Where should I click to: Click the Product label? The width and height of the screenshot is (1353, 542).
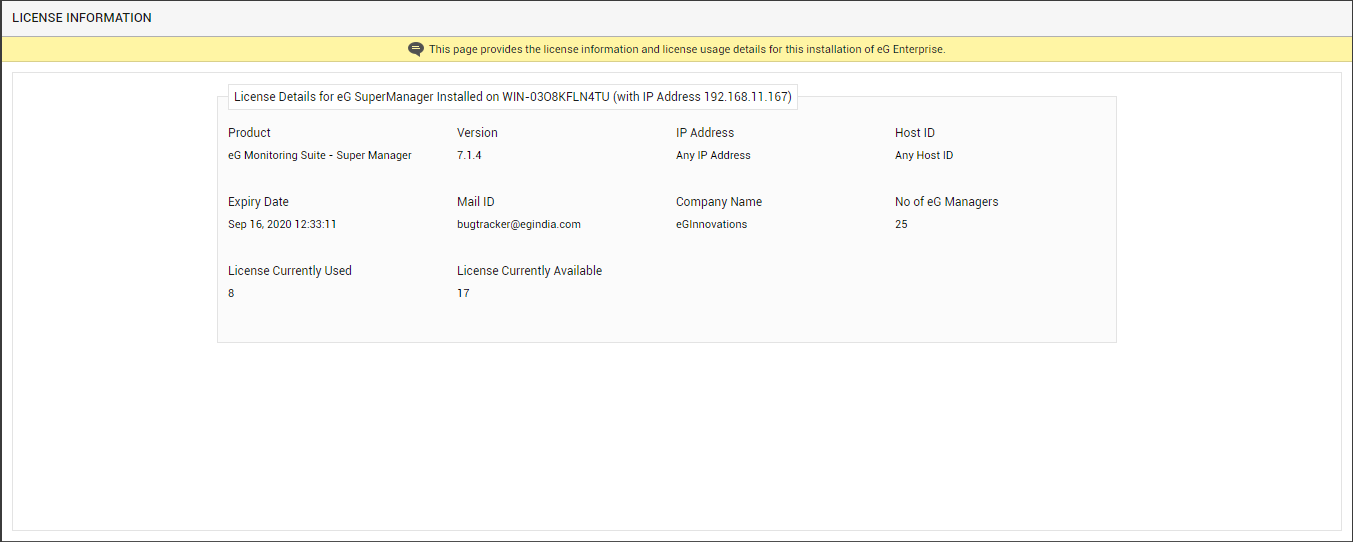(249, 133)
